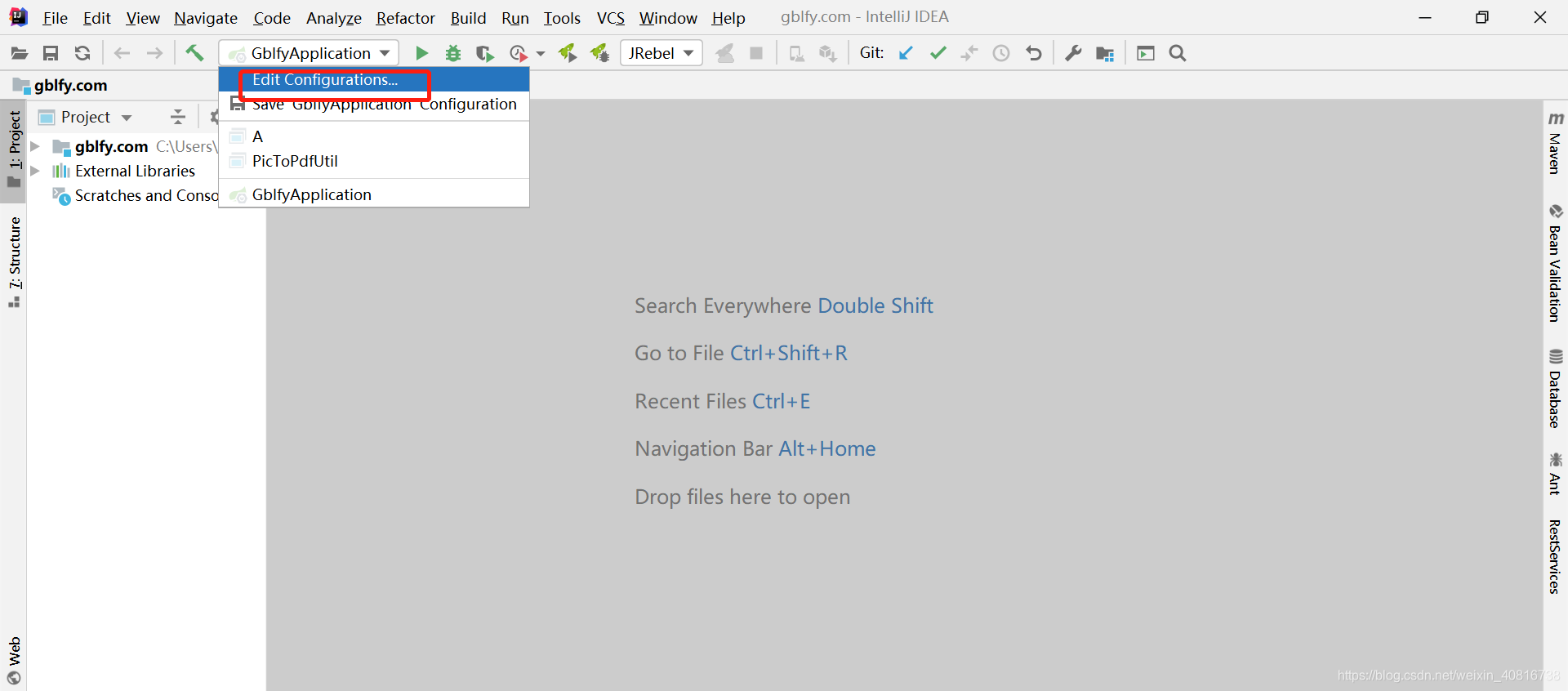Open the Bean Validation tool window
The image size is (1568, 691).
pos(1555,263)
